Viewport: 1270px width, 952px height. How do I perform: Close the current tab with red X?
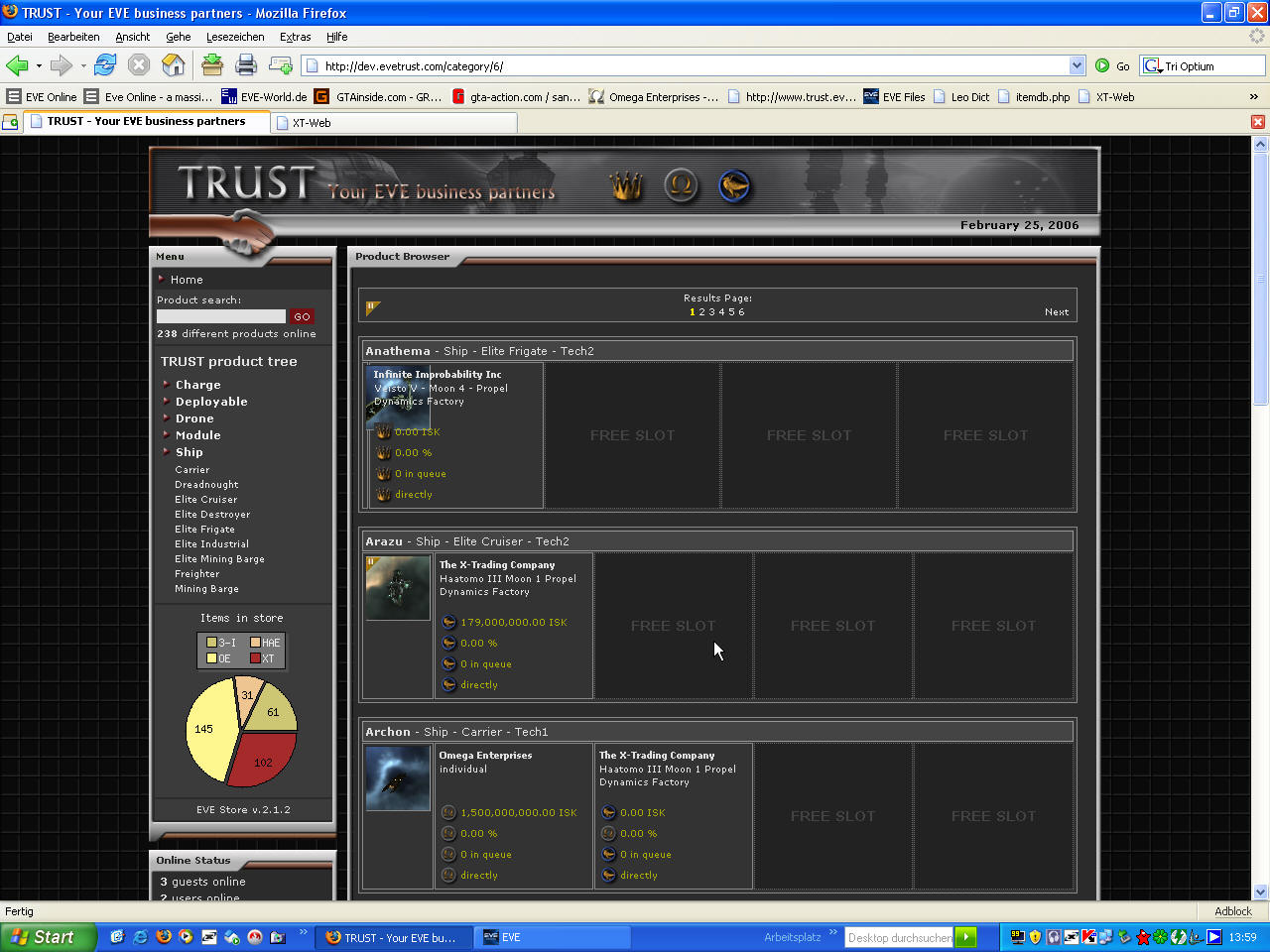coord(1258,122)
